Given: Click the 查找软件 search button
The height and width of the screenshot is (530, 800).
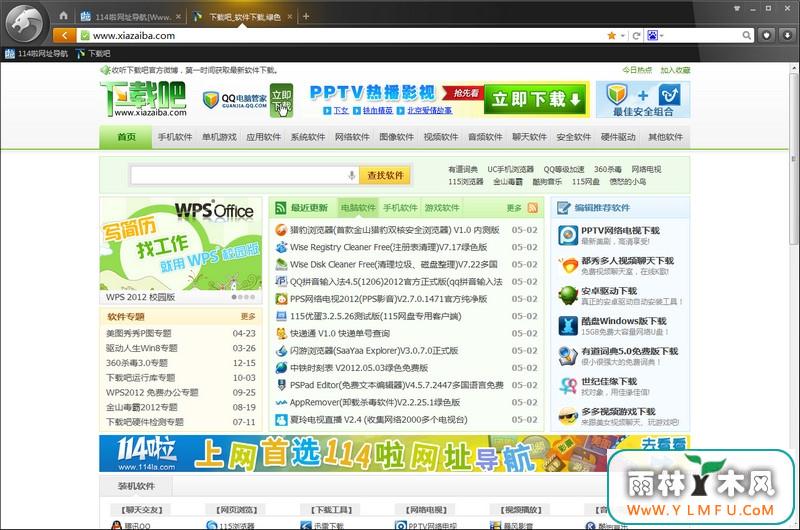Looking at the screenshot, I should point(385,175).
